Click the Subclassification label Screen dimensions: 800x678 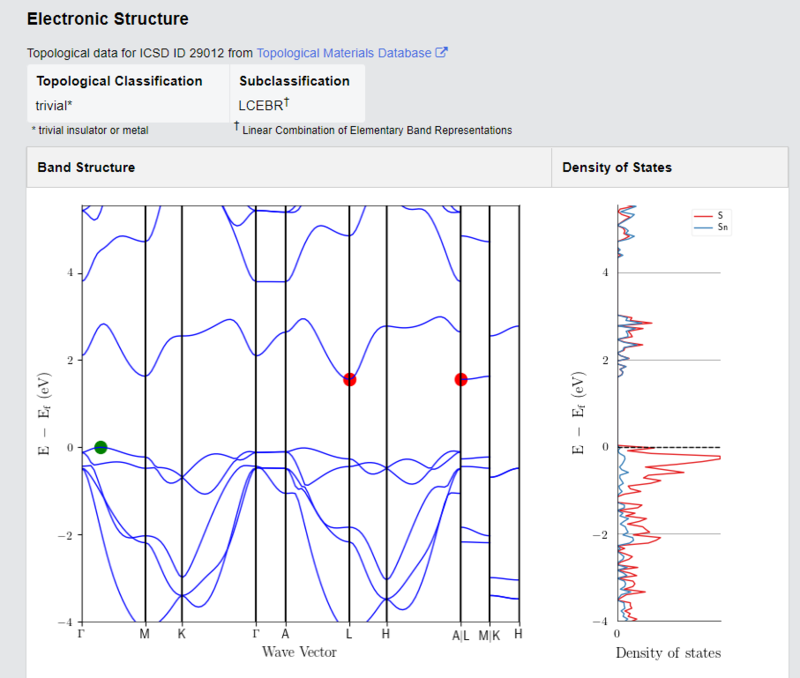tap(294, 81)
